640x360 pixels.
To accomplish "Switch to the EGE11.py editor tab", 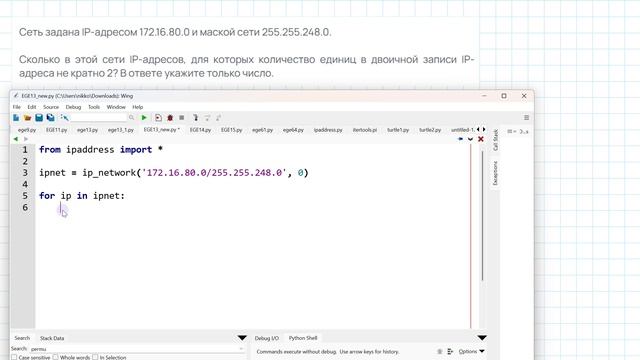I will pyautogui.click(x=57, y=130).
